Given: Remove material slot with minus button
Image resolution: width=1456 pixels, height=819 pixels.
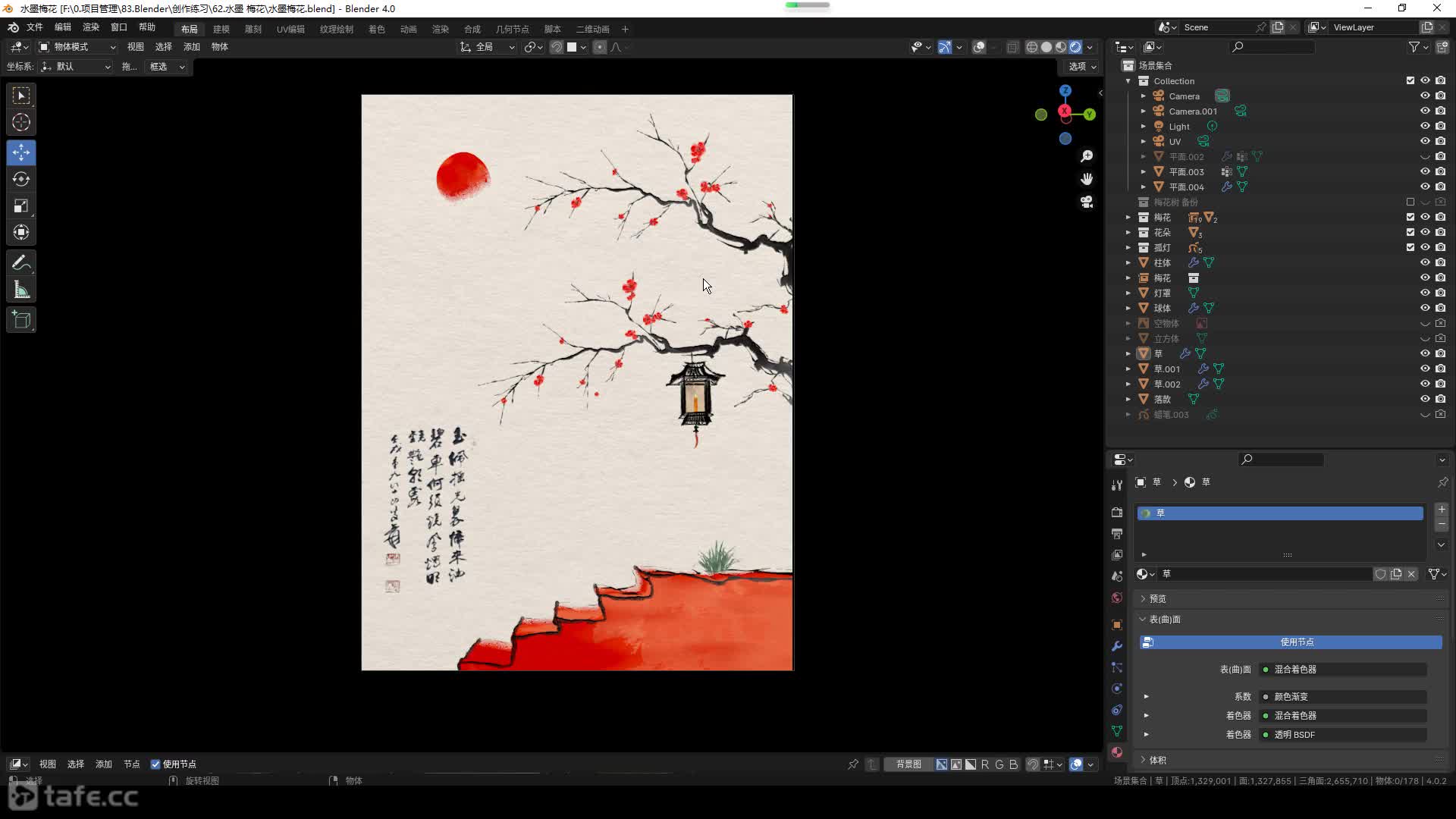Looking at the screenshot, I should [x=1442, y=525].
